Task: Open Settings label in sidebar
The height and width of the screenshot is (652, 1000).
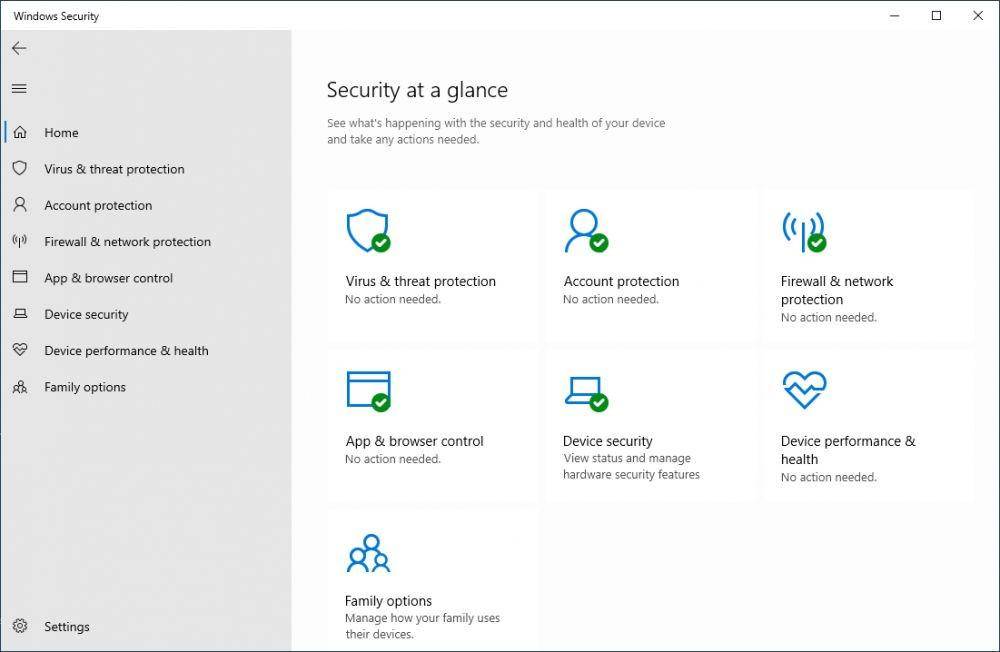Action: 66,626
